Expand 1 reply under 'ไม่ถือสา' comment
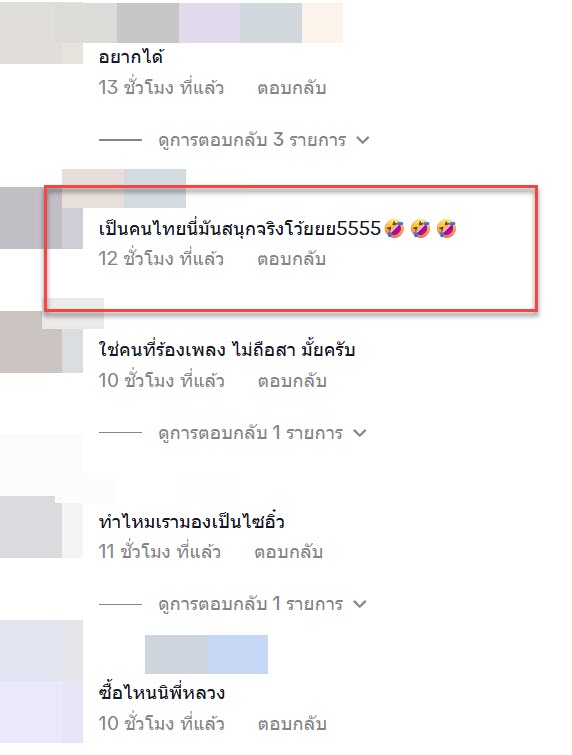The image size is (572, 755). coord(250,433)
